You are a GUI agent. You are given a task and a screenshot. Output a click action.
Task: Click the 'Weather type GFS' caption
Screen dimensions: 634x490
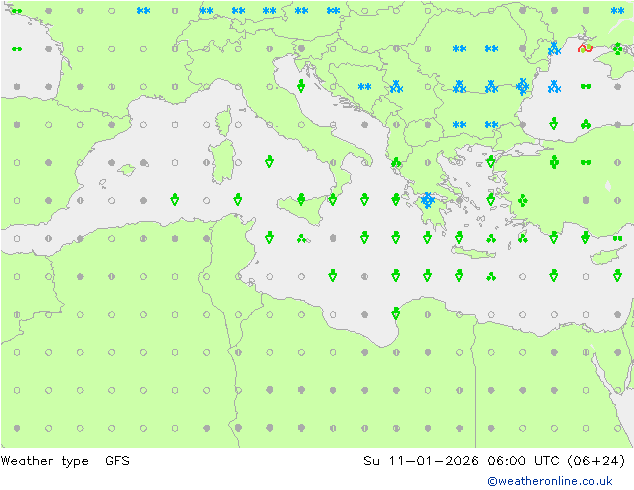point(65,460)
